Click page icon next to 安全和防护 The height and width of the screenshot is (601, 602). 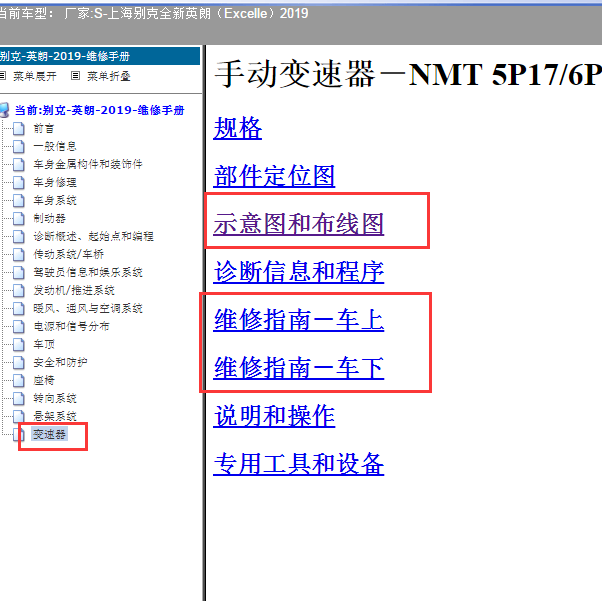pyautogui.click(x=18, y=362)
